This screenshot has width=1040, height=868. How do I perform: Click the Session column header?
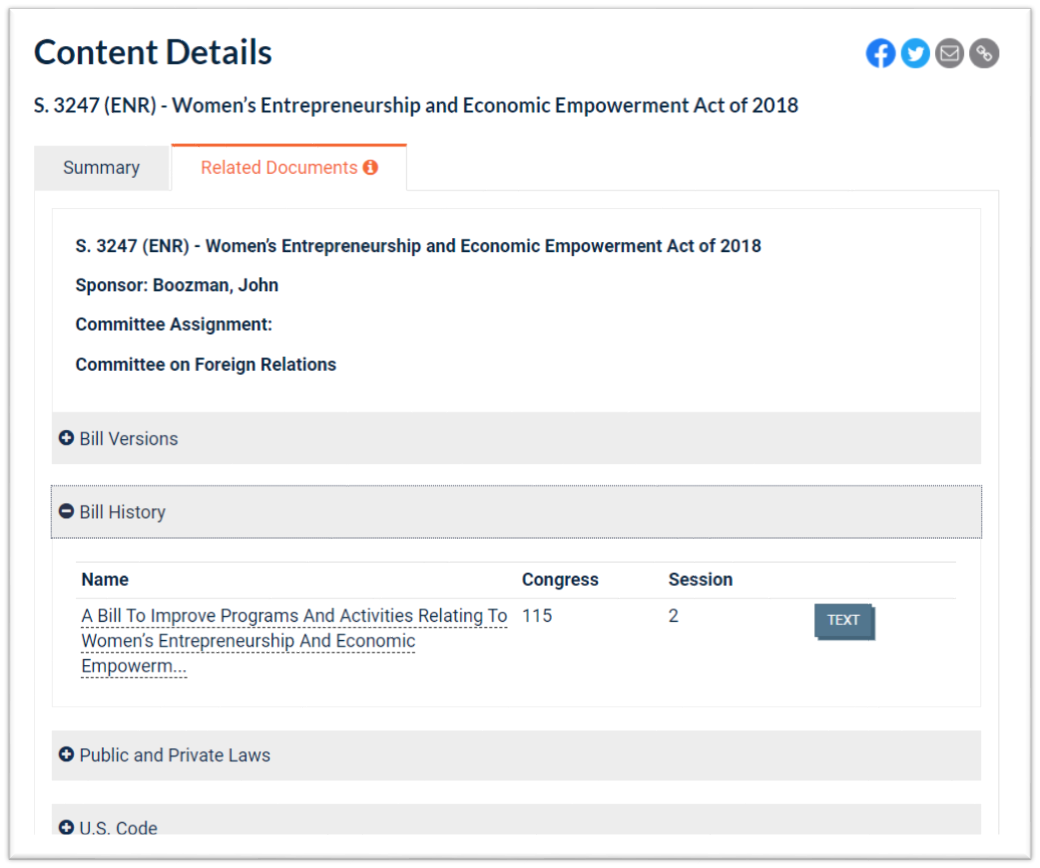[700, 580]
